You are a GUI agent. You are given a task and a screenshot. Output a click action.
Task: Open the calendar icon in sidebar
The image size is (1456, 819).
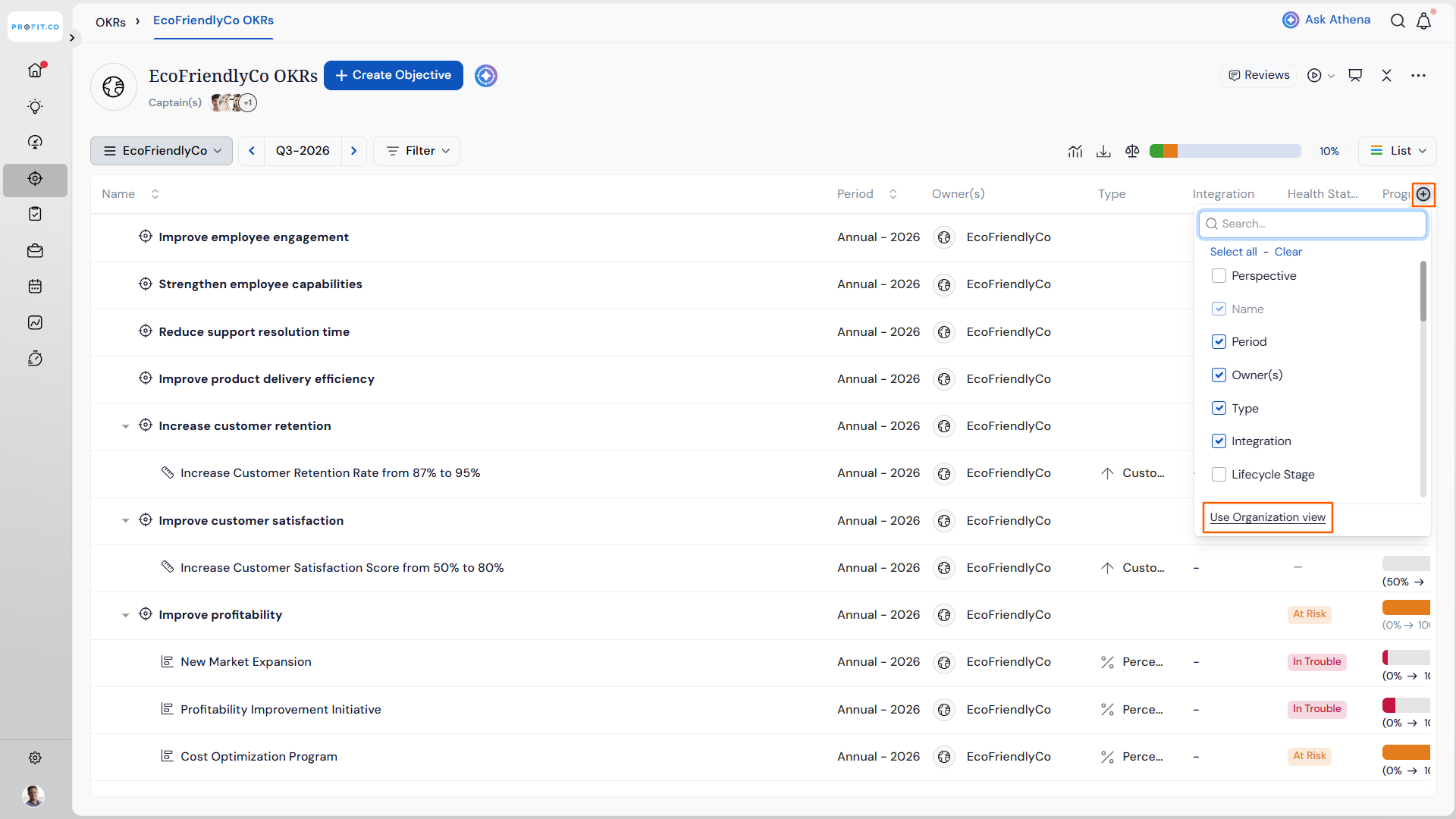pos(35,287)
